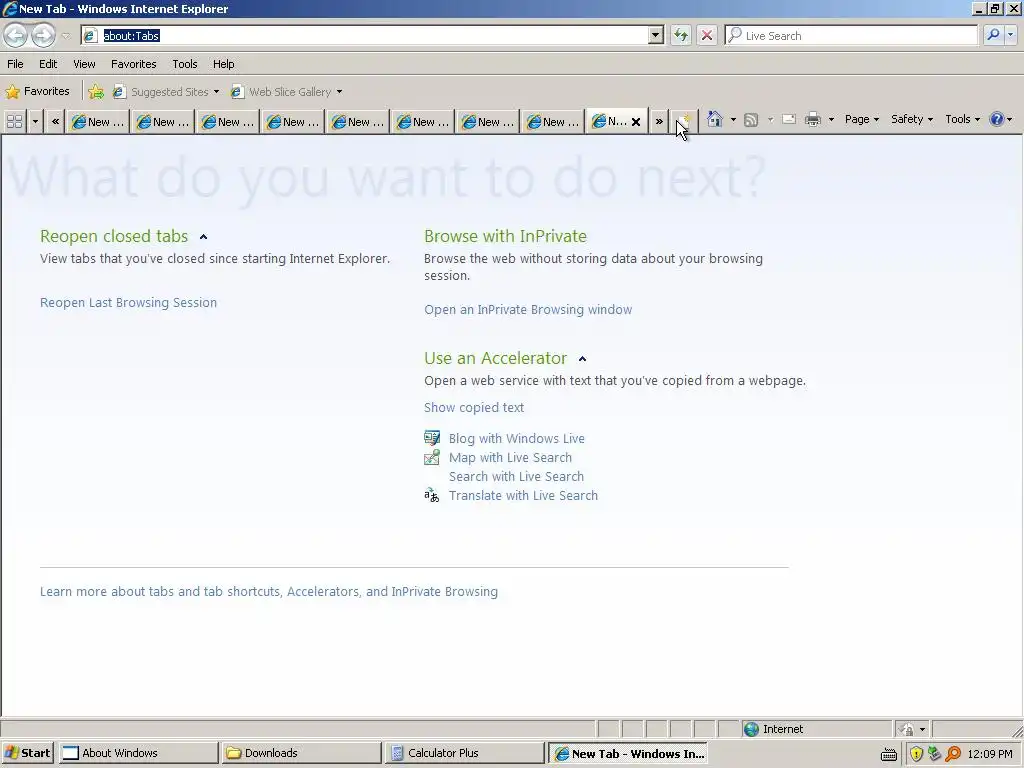
Task: Open Quick Tabs thumbnail view
Action: [14, 121]
